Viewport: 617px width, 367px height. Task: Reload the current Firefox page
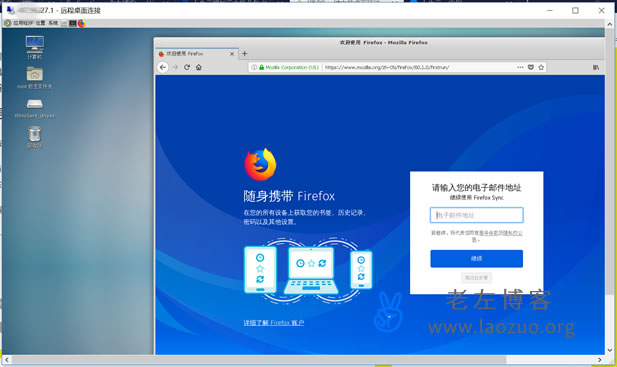click(x=187, y=67)
